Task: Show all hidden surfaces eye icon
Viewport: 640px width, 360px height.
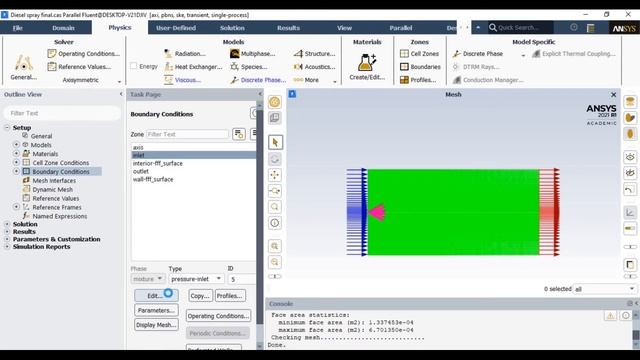Action: (630, 157)
